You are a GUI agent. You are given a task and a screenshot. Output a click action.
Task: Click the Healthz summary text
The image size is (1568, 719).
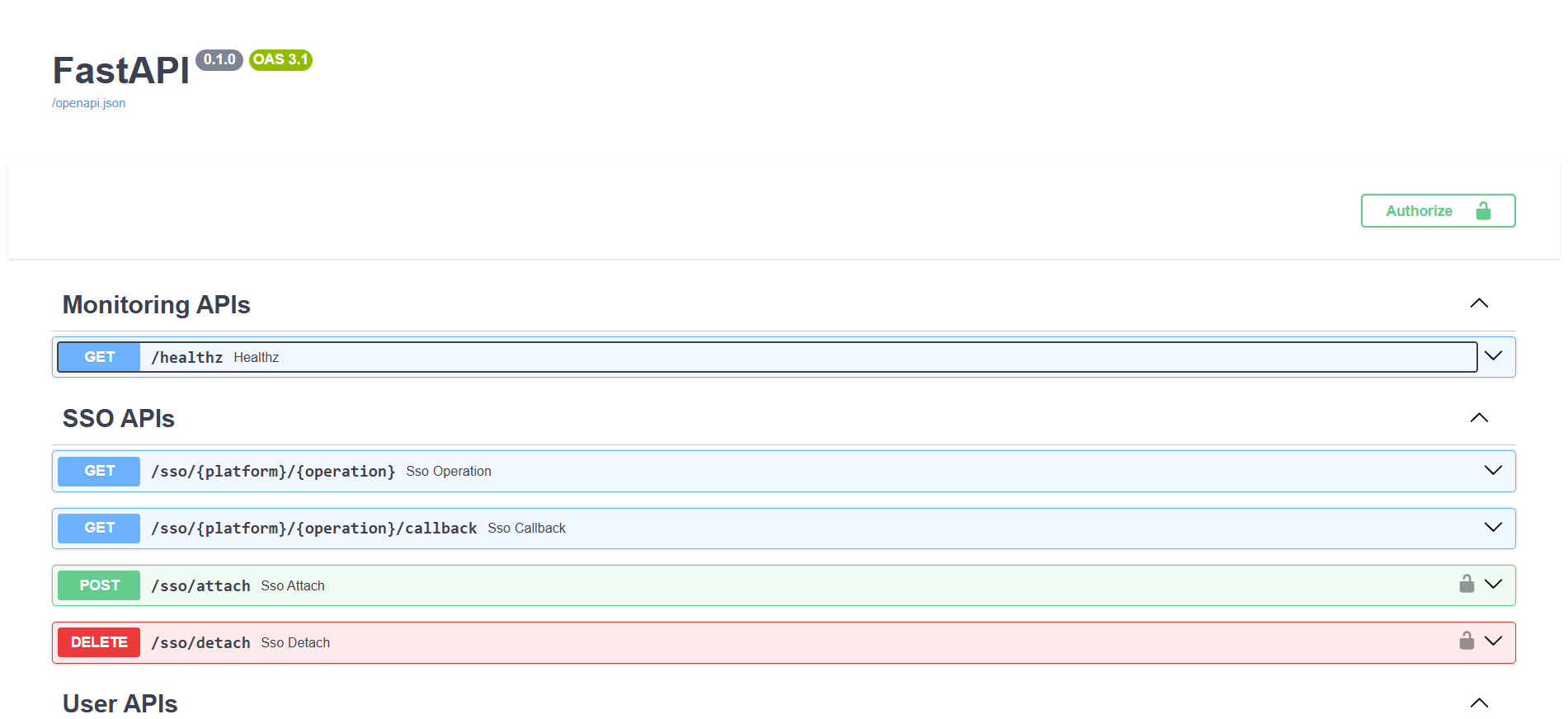[x=257, y=357]
